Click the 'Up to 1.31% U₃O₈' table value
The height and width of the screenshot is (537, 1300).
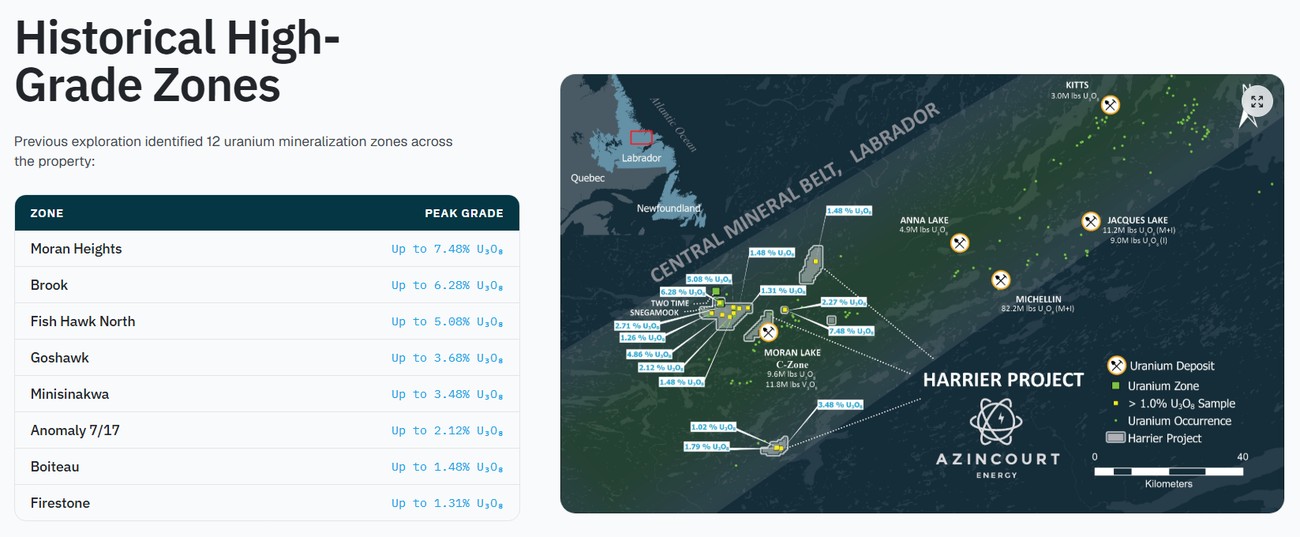click(x=447, y=503)
